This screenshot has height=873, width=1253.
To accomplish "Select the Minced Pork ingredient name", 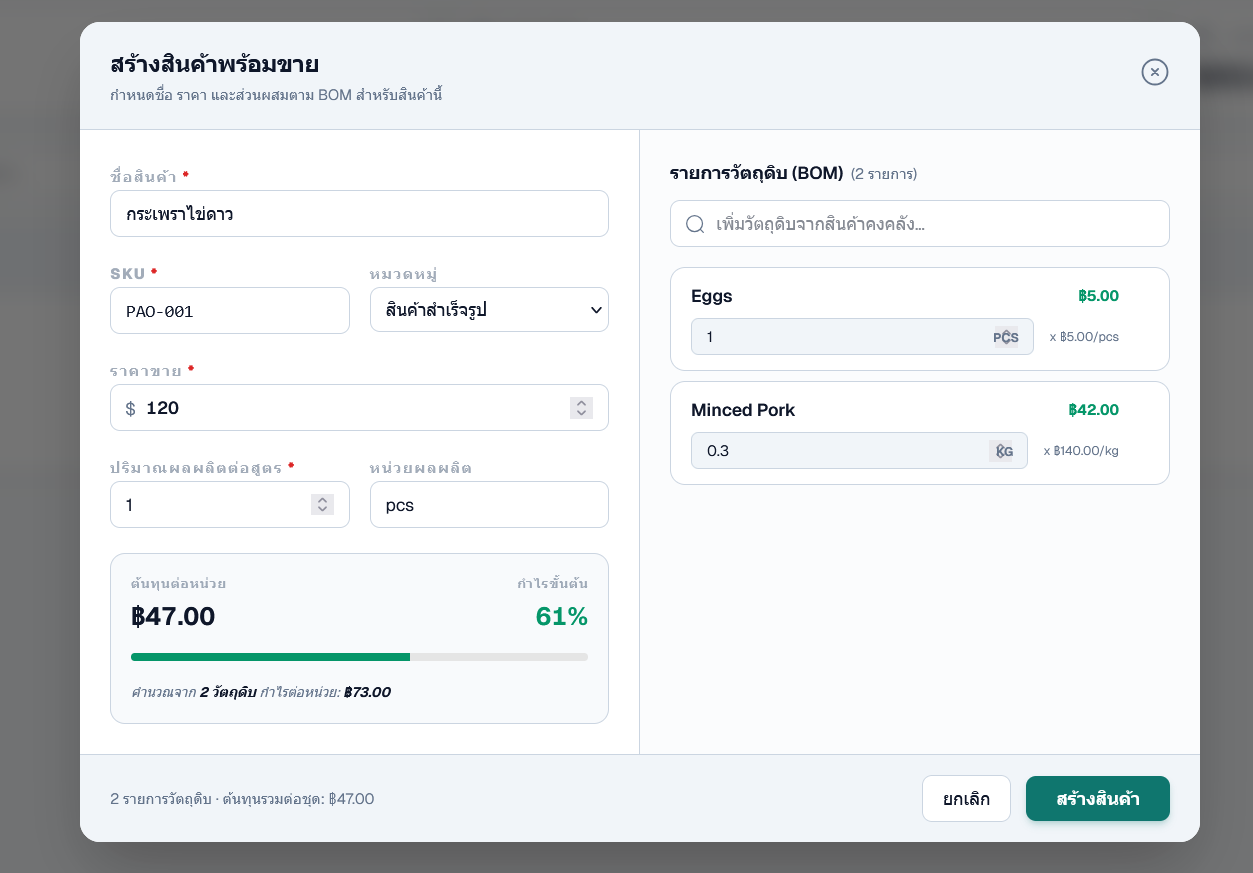I will pyautogui.click(x=743, y=410).
